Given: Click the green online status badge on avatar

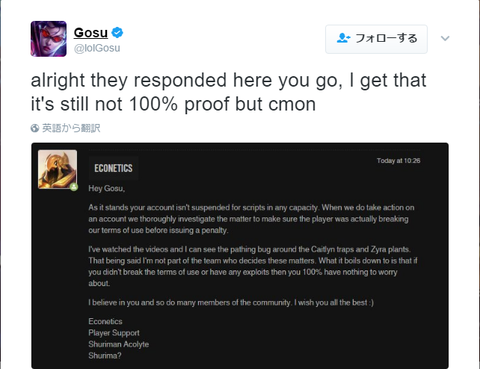Looking at the screenshot, I should 74,187.
